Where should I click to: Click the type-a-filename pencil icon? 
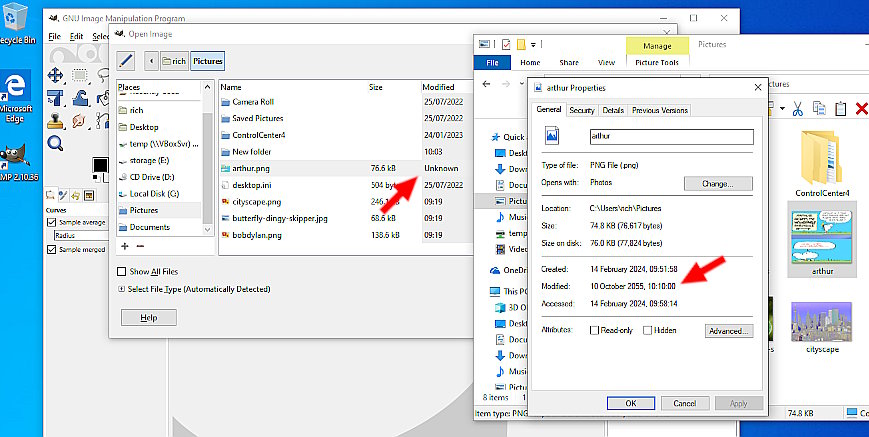[126, 61]
